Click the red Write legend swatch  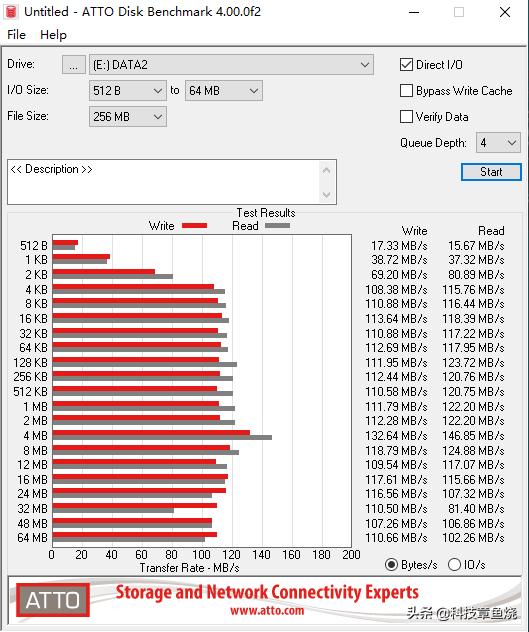194,226
